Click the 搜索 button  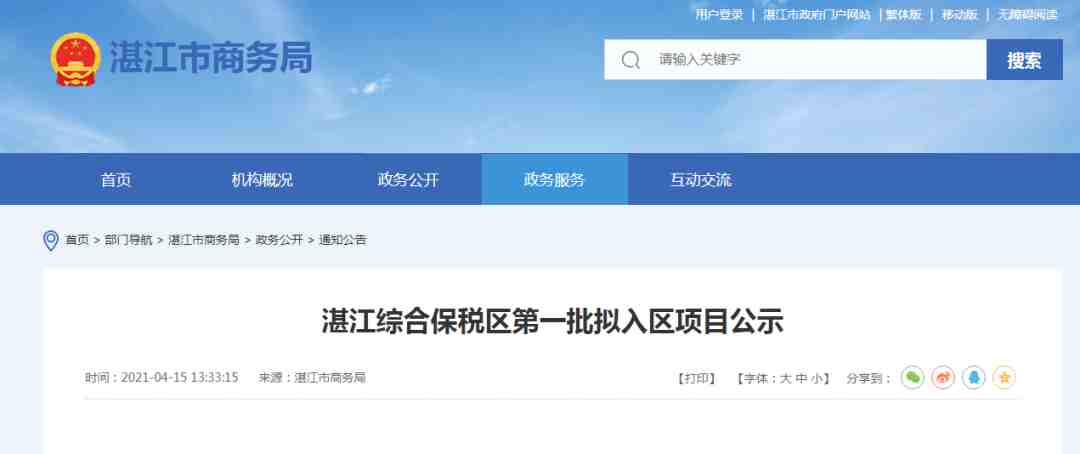click(1024, 59)
